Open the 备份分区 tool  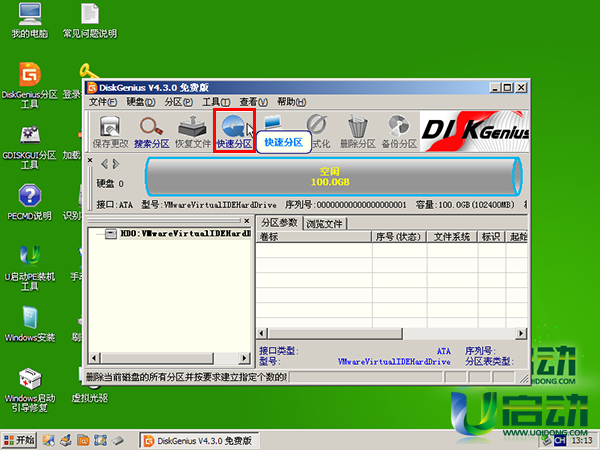399,132
